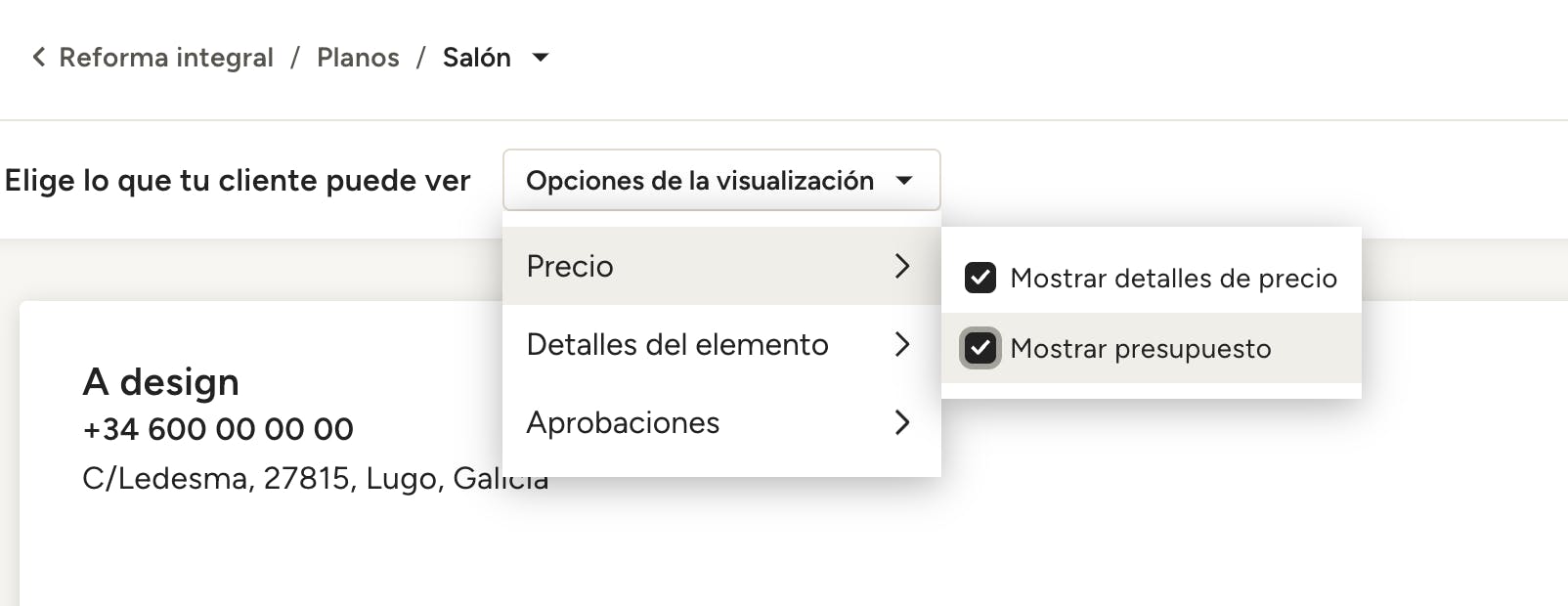The width and height of the screenshot is (1568, 606).
Task: Expand the Detalles del elemento chevron arrow
Action: 902,344
